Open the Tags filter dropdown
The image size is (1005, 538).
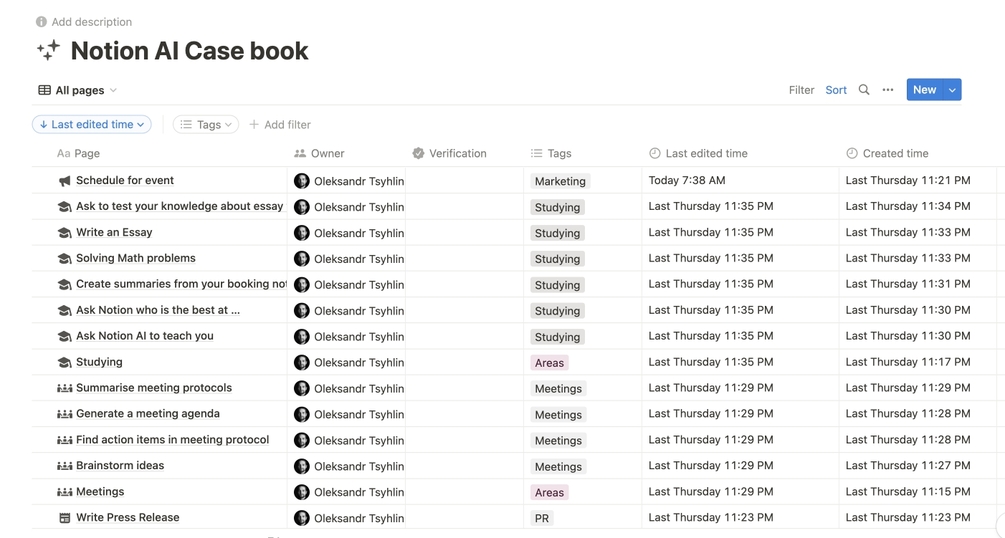point(206,125)
